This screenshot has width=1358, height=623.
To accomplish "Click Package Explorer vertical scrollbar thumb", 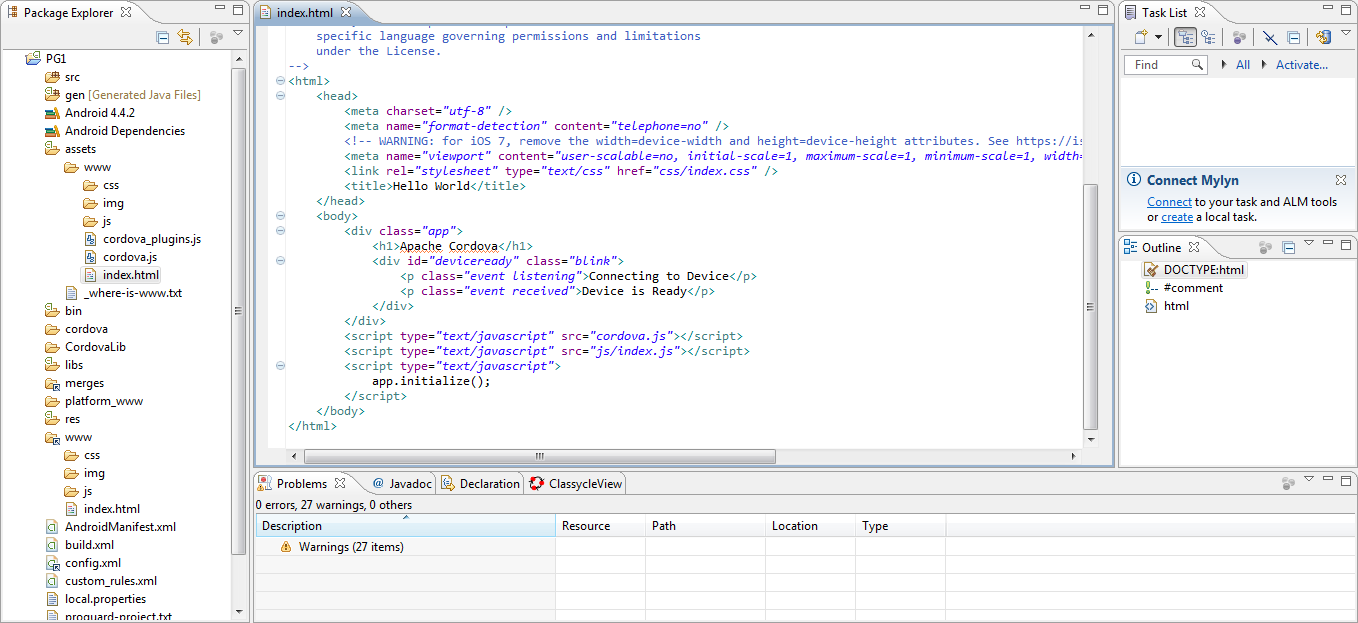I will tap(238, 310).
